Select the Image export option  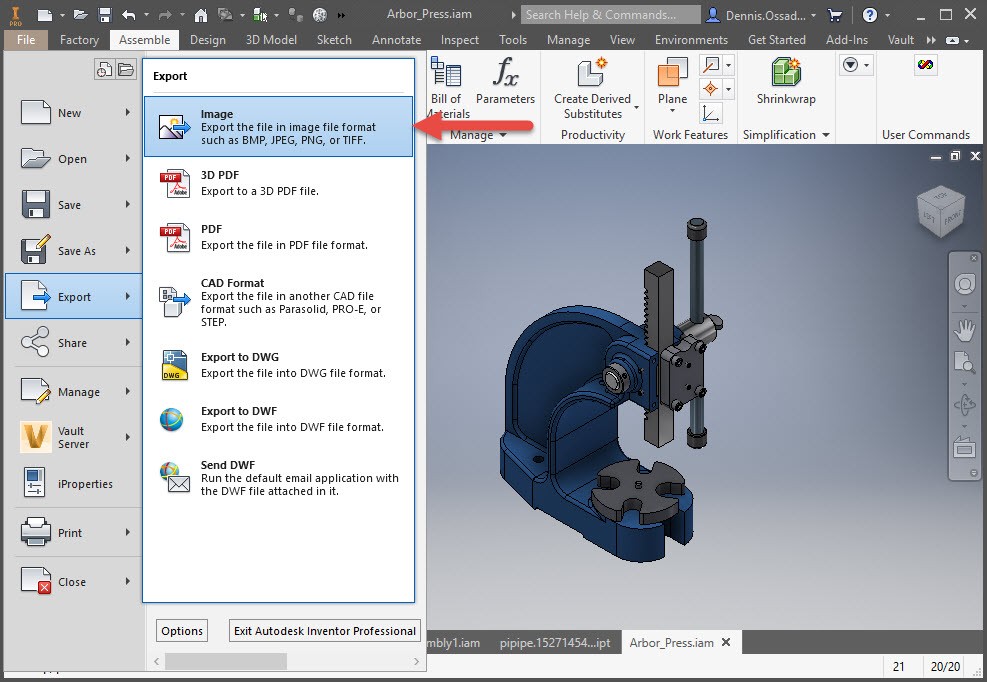pos(278,126)
